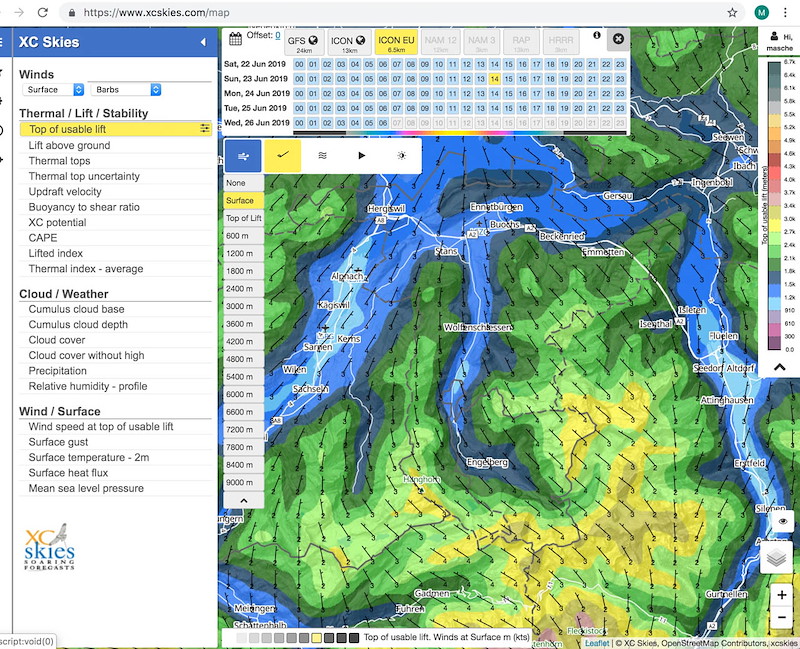Screen dimensions: 800x649
Task: Select hour 14 on Sun, 23 Jun 2019
Action: 494,79
